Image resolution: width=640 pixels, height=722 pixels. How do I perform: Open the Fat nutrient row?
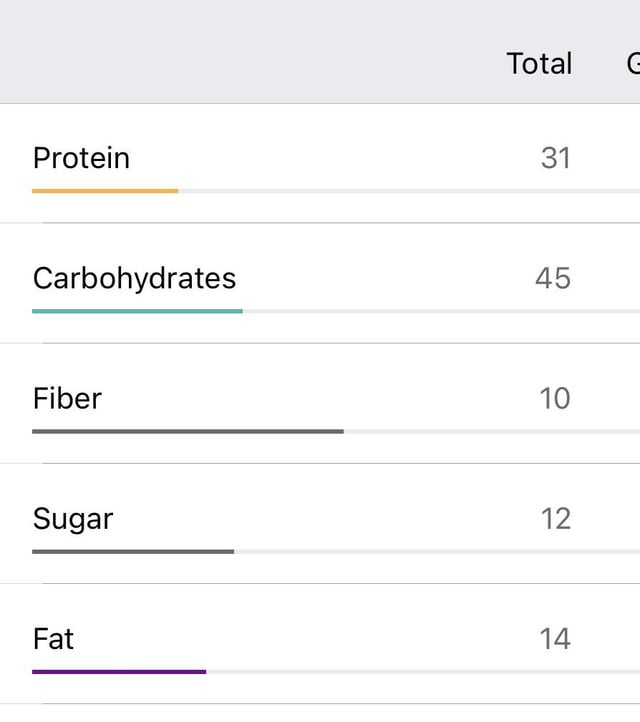pos(320,643)
